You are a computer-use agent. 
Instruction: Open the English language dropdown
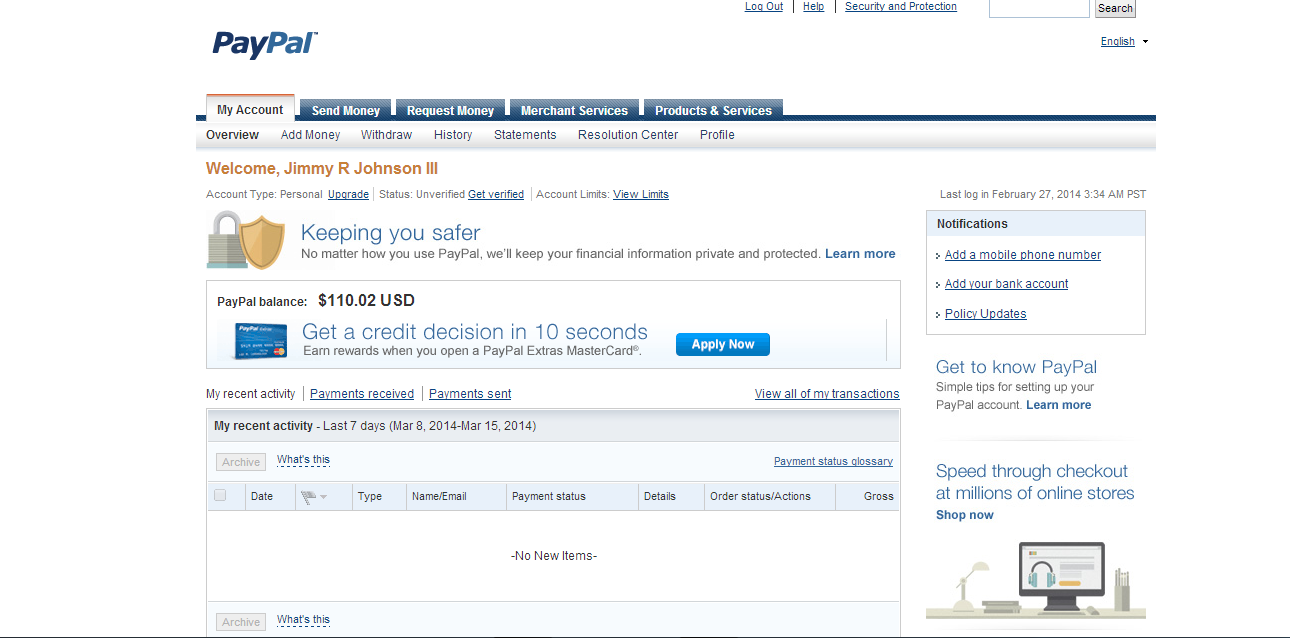pos(1124,42)
